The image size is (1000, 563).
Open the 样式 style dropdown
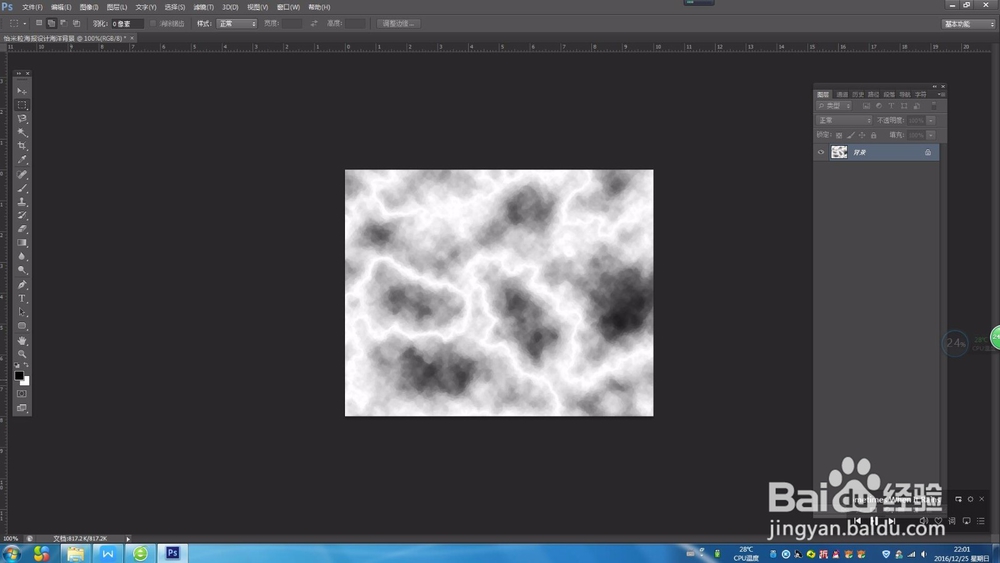tap(237, 24)
